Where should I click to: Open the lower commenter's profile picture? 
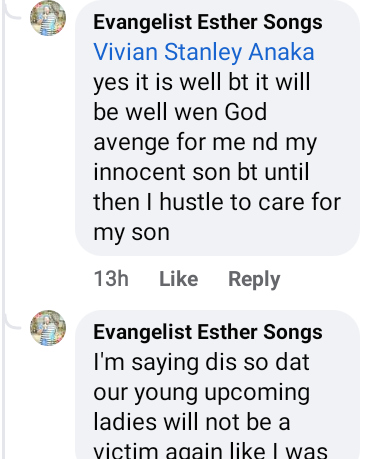coord(48,328)
